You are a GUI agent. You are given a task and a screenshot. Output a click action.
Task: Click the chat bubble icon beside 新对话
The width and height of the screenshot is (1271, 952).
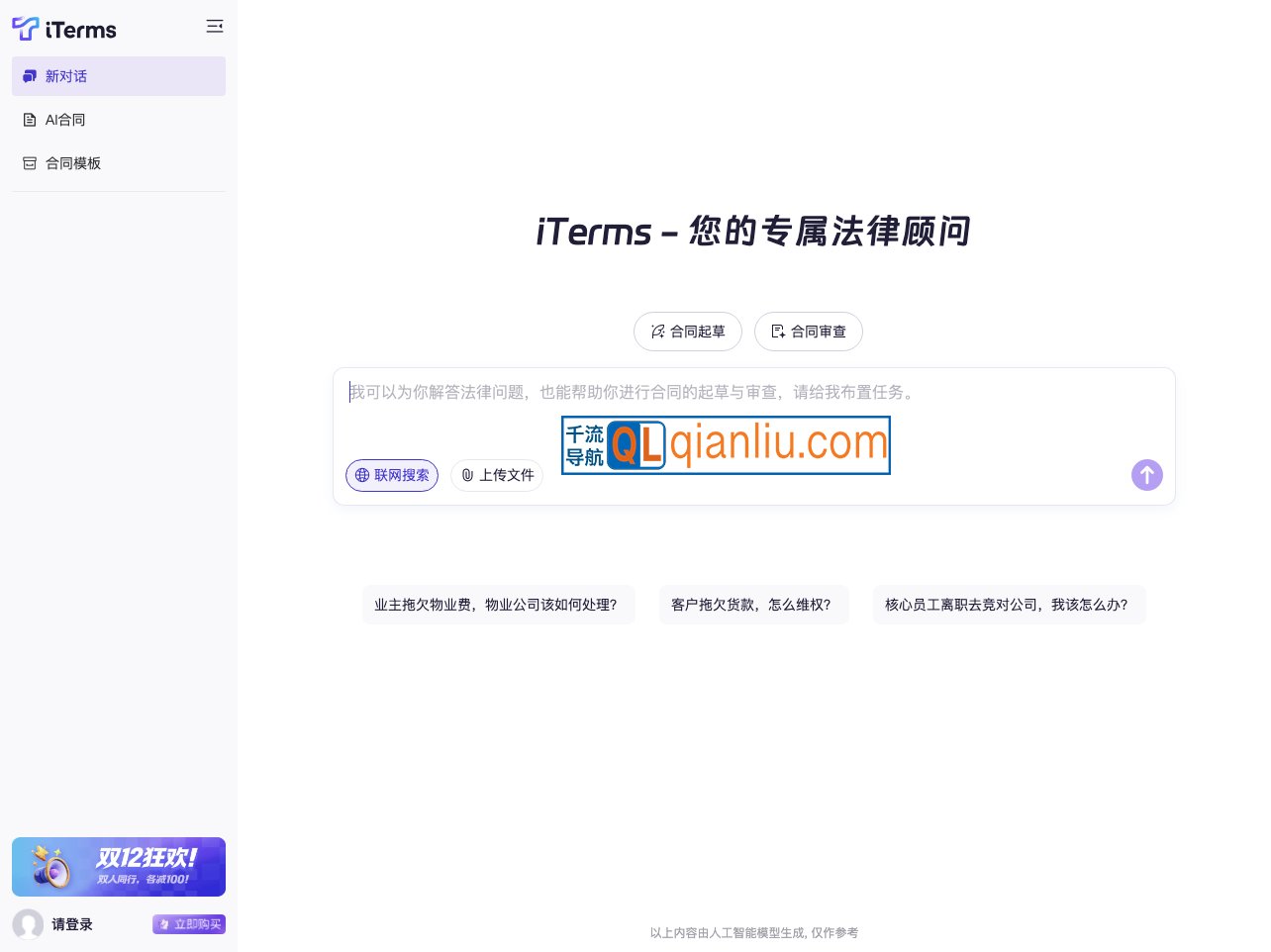click(30, 76)
